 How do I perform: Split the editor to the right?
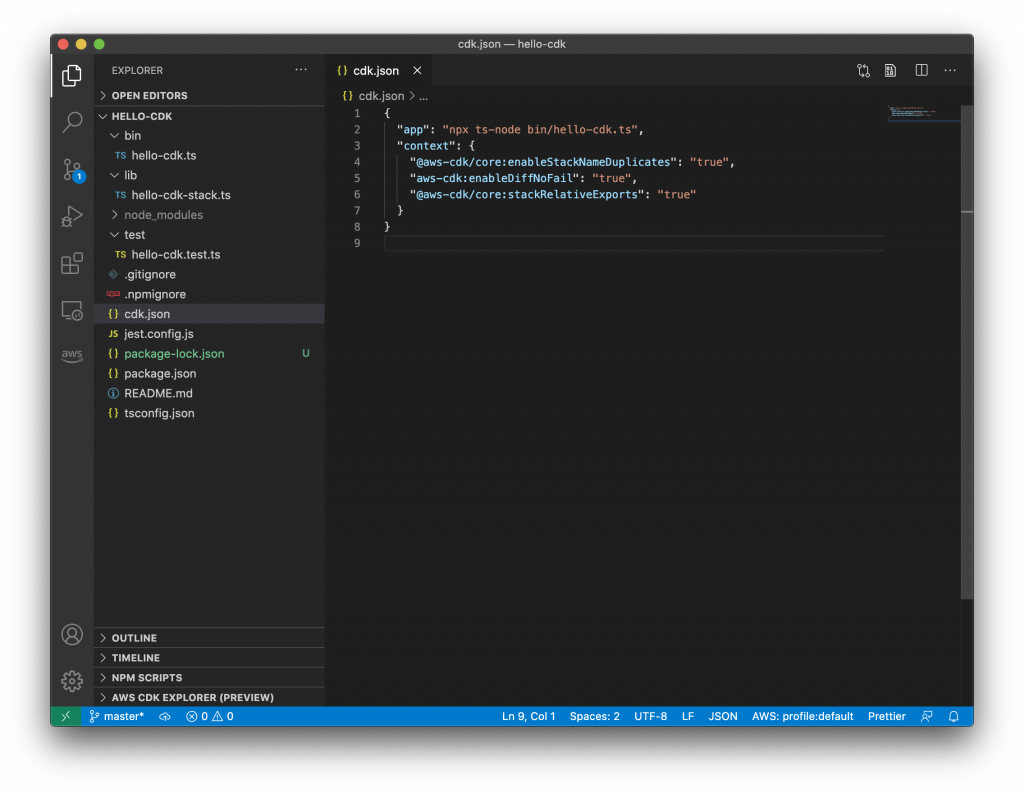[x=921, y=71]
